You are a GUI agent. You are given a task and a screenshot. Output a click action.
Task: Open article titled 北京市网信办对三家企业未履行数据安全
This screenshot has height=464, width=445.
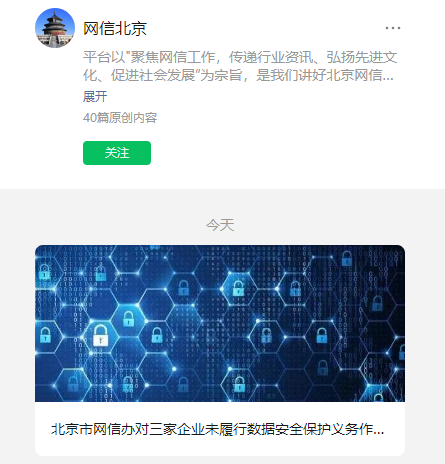217,429
